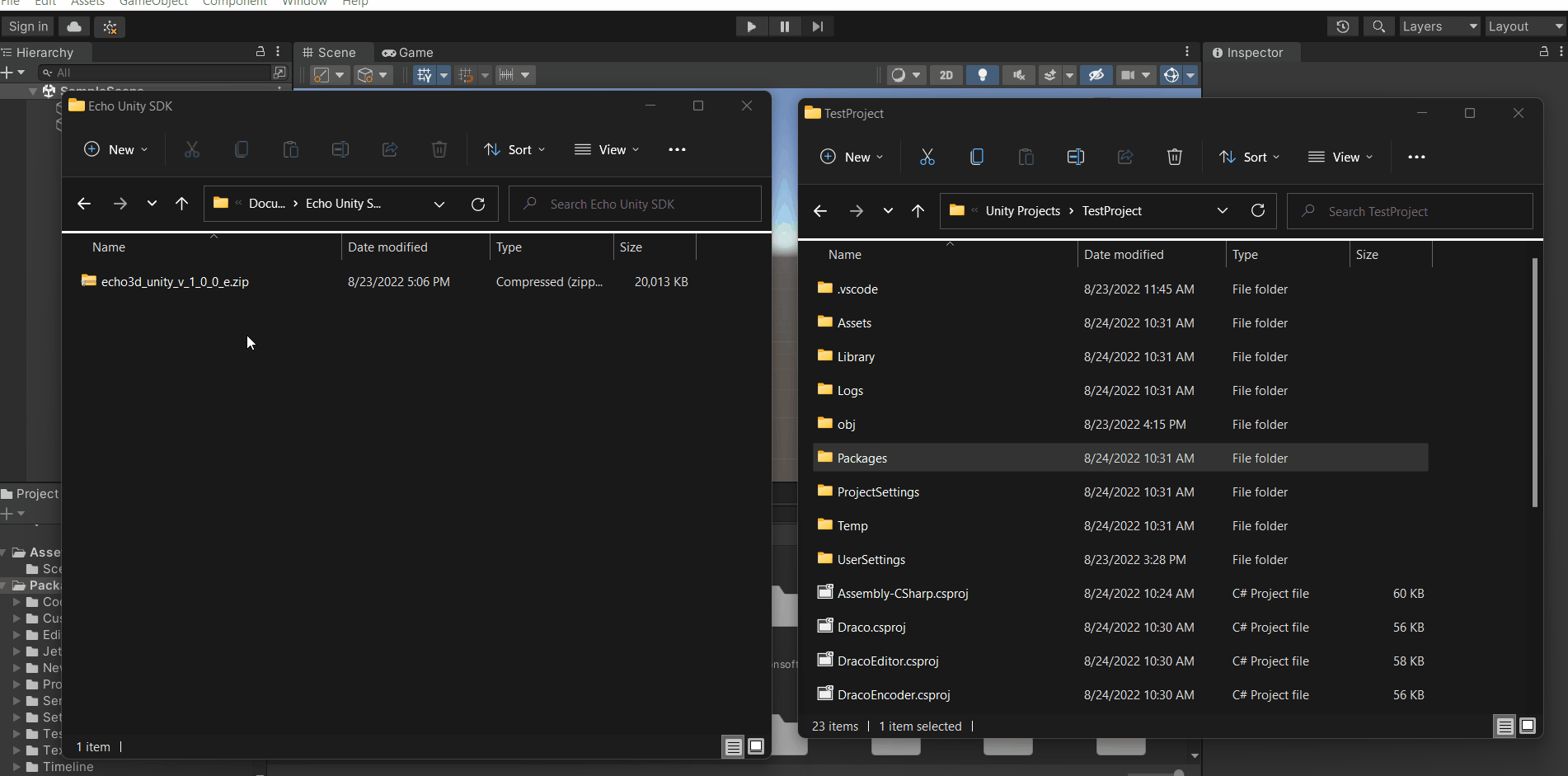
Task: Go back in Echo Unity SDK window
Action: pyautogui.click(x=83, y=204)
